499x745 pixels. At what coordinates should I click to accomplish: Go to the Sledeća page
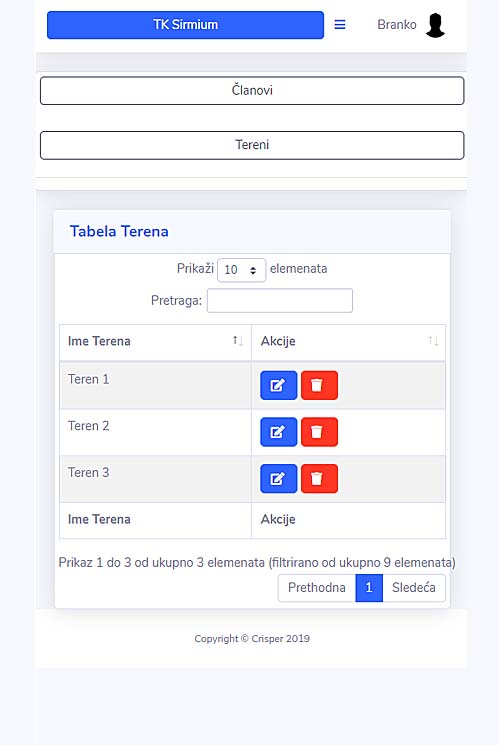pos(413,588)
